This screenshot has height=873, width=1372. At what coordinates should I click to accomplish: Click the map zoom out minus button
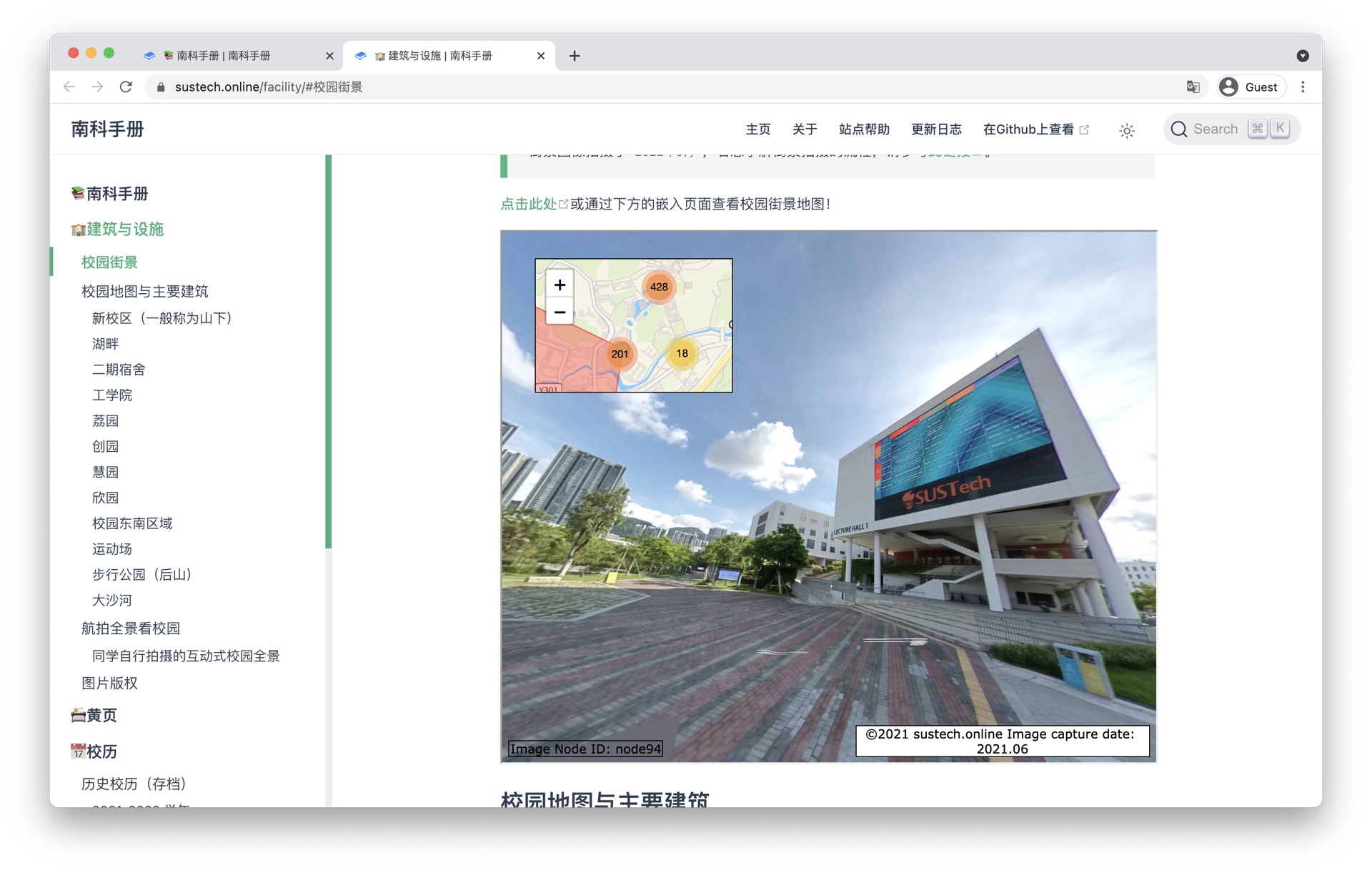pyautogui.click(x=560, y=312)
